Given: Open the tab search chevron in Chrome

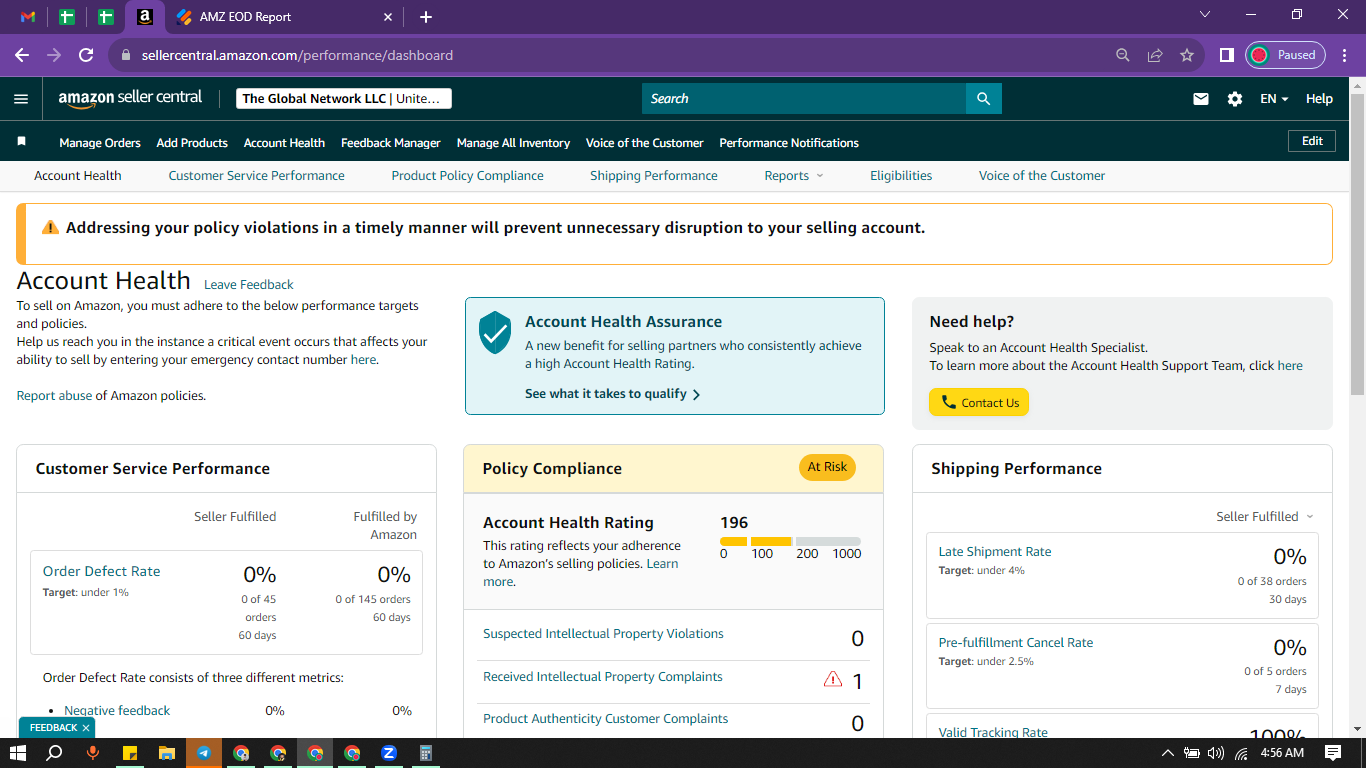Looking at the screenshot, I should [1204, 14].
